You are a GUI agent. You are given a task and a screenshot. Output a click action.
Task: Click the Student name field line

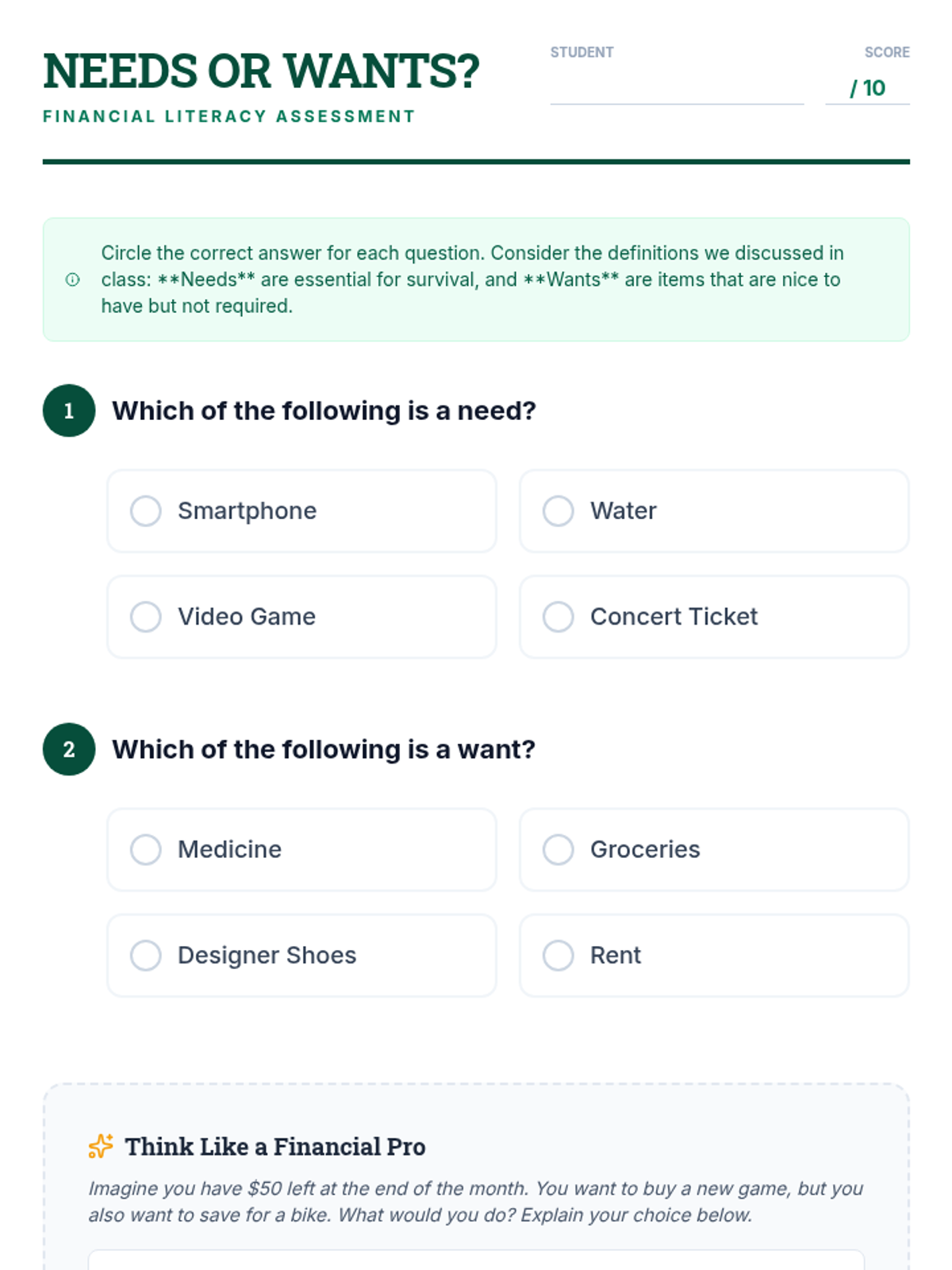677,89
